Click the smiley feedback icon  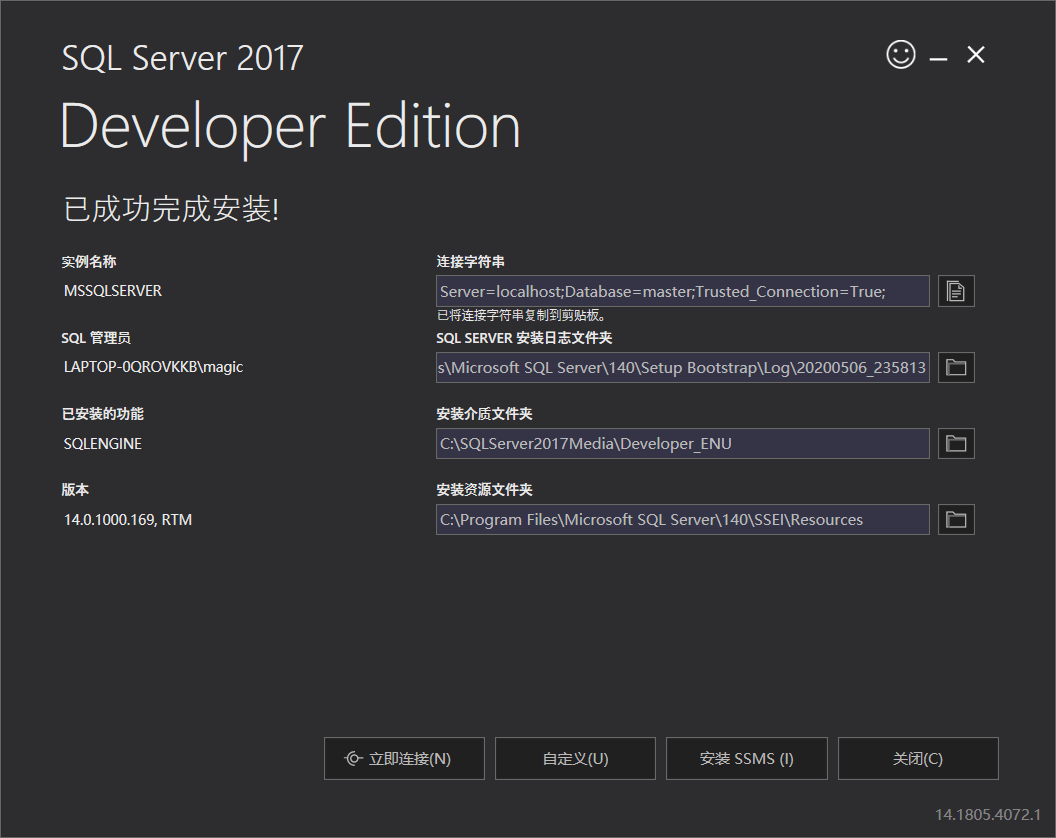900,55
